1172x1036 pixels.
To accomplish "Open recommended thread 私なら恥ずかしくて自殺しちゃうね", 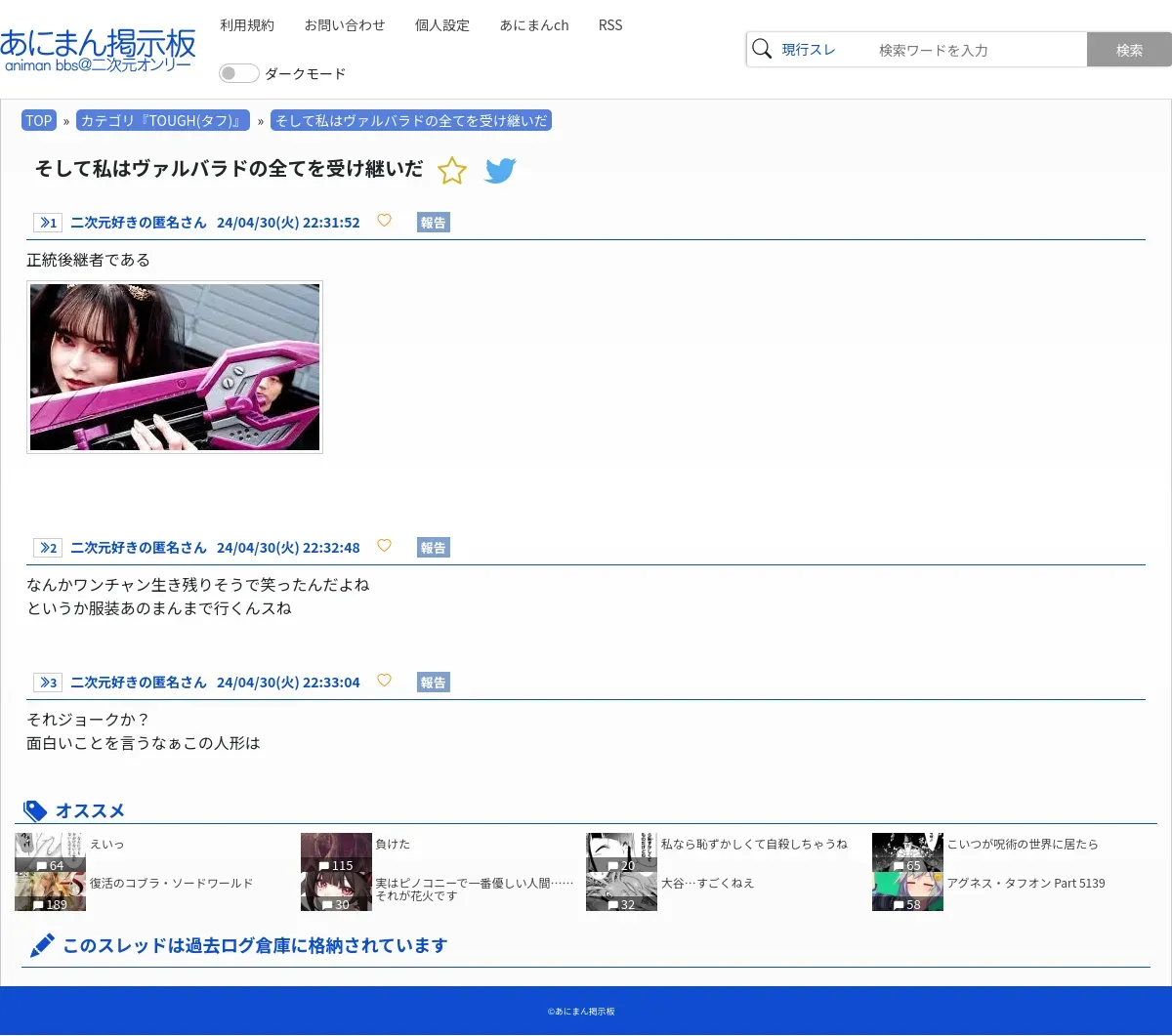I will [x=754, y=844].
